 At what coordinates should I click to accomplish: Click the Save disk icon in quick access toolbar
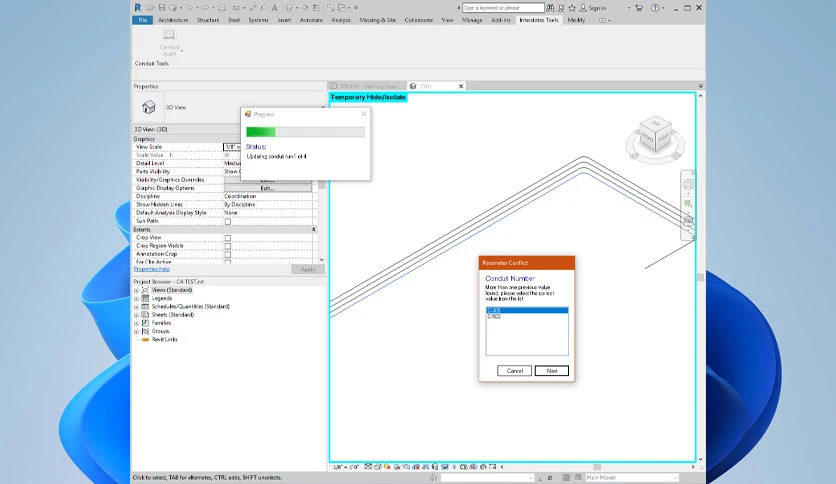coord(162,7)
